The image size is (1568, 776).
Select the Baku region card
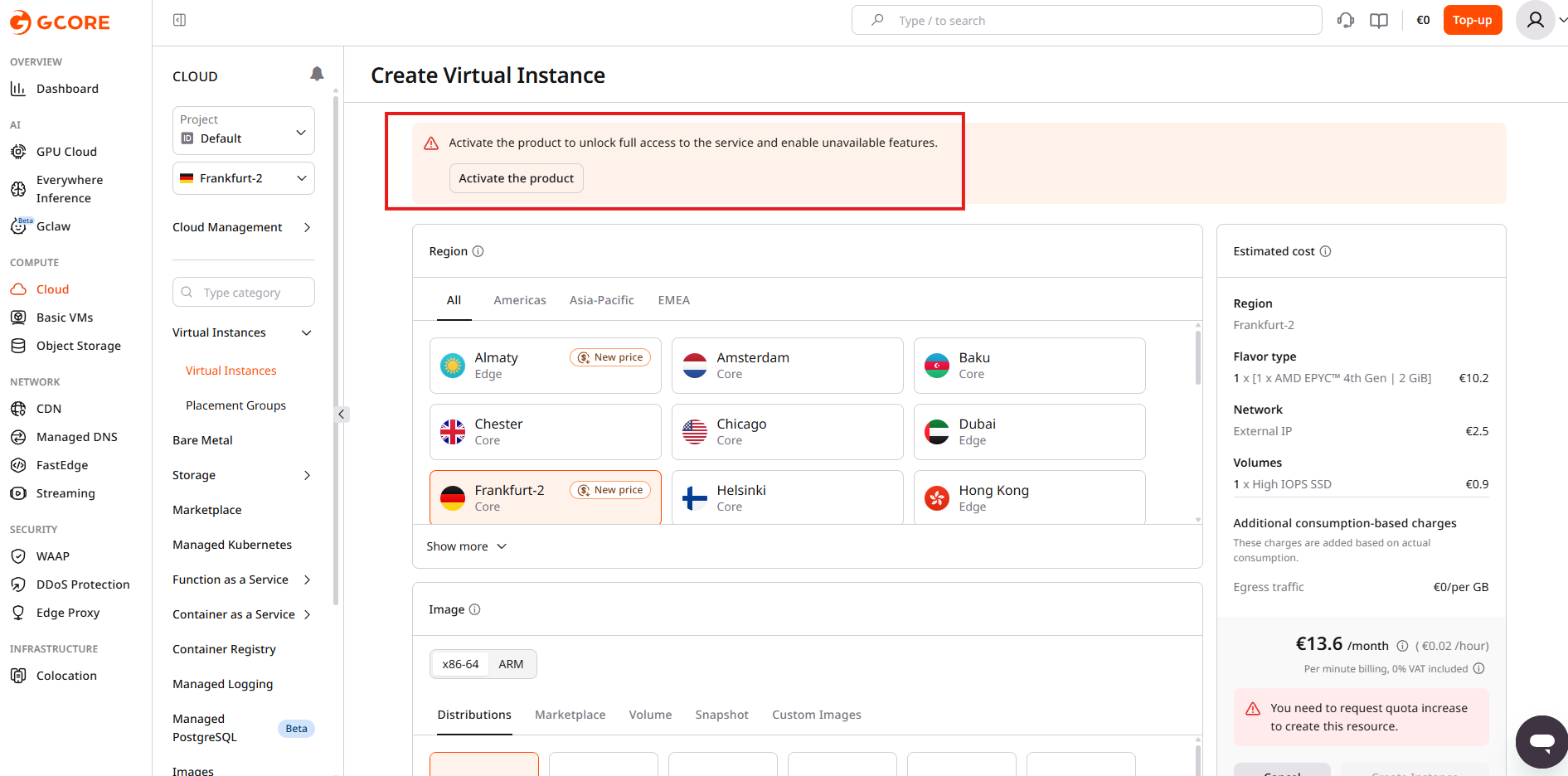point(1029,366)
